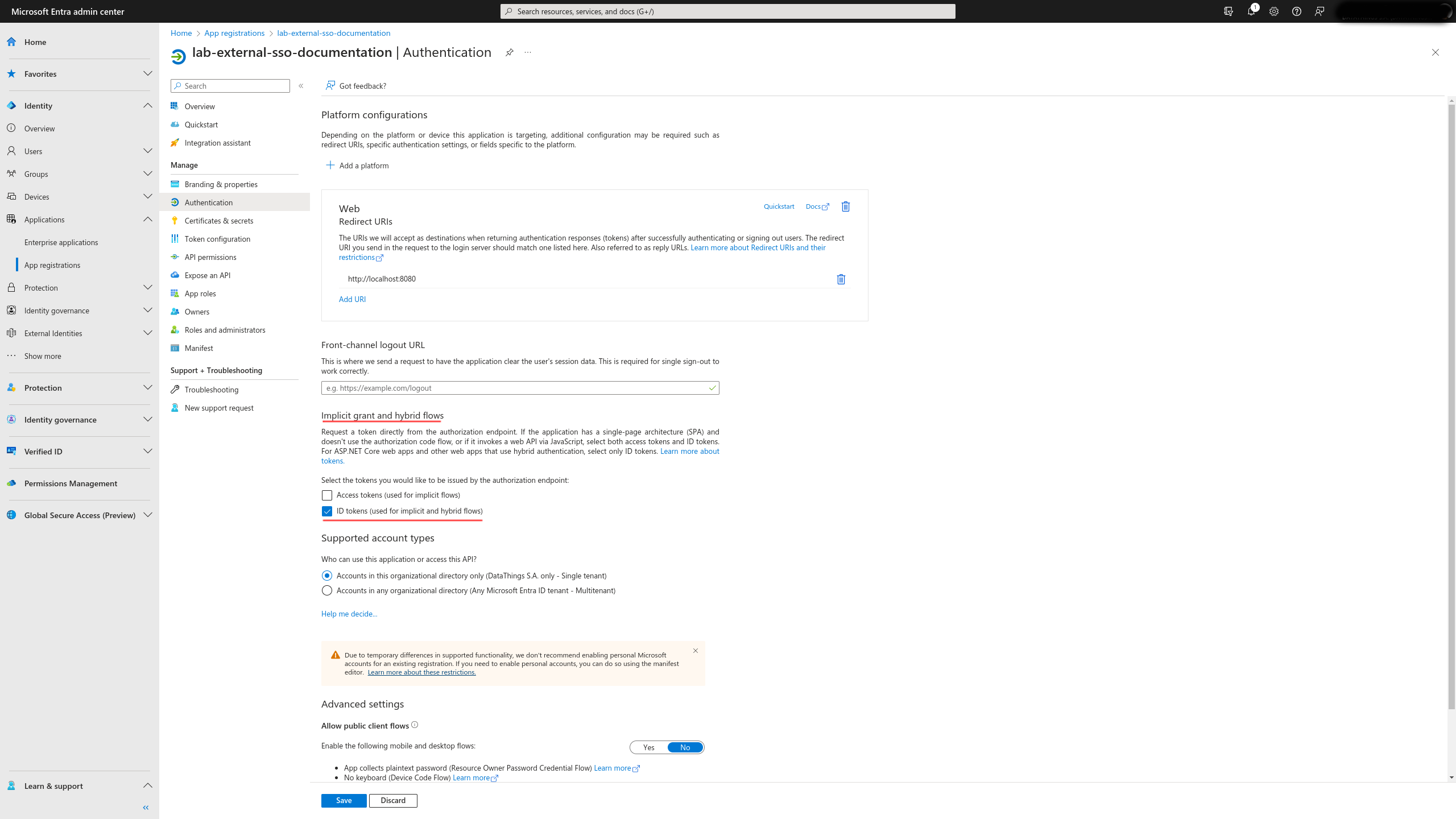The image size is (1456, 819).
Task: Select Multitenant accounts radio option
Action: click(x=327, y=590)
